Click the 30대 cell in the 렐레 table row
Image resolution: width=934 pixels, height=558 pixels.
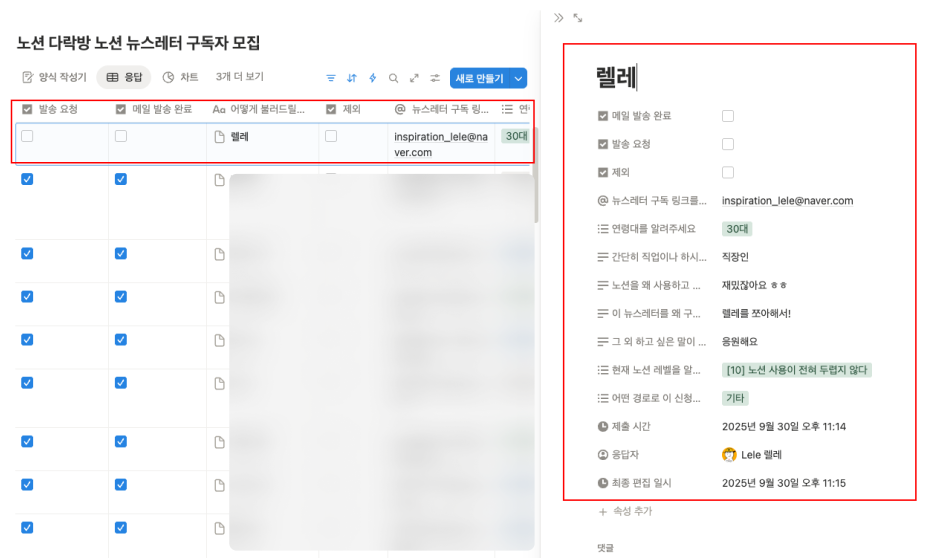pos(516,136)
